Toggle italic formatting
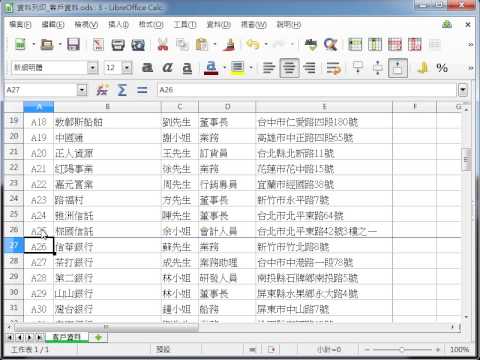Viewport: 480px width, 360px height. pyautogui.click(x=167, y=68)
